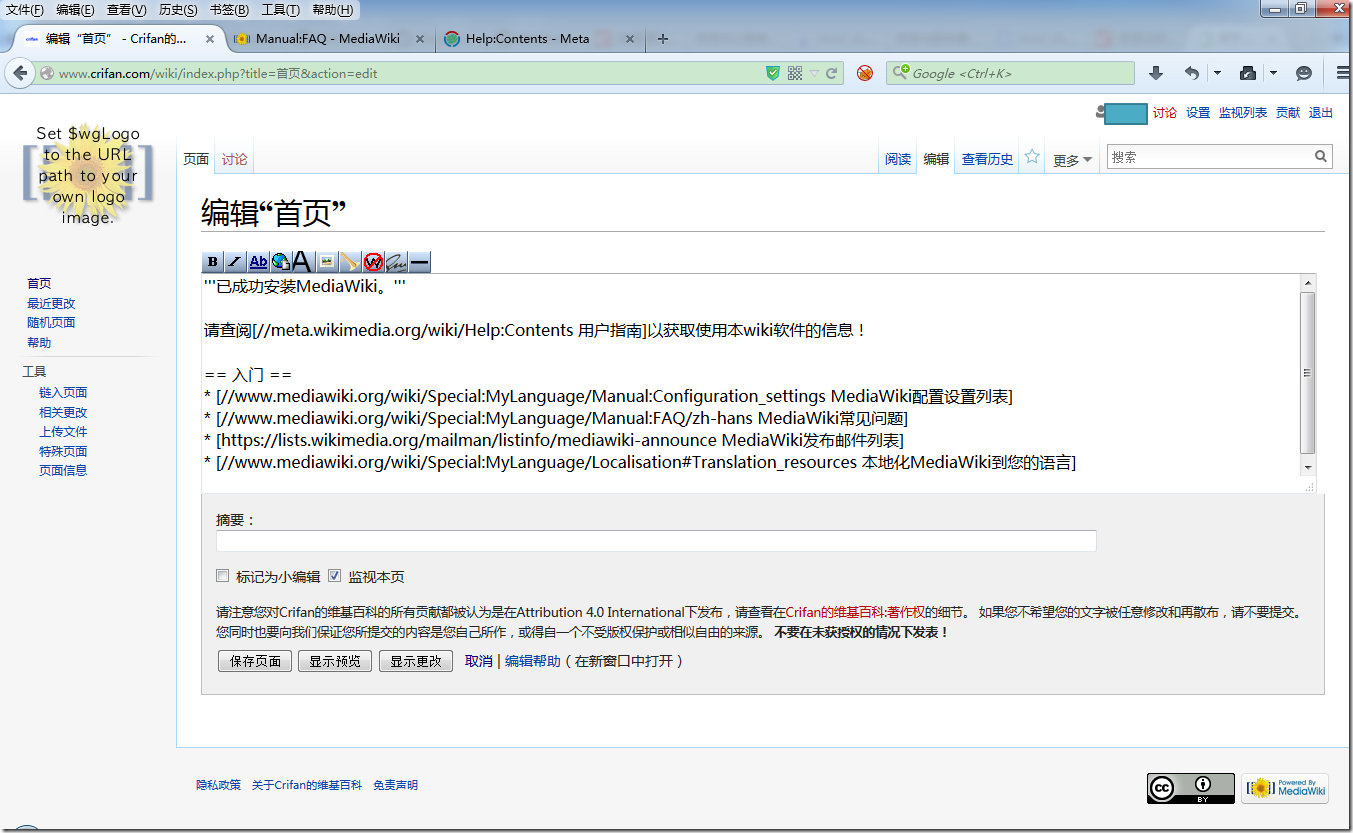Click the nowiki ignore-formatting icon

373,262
